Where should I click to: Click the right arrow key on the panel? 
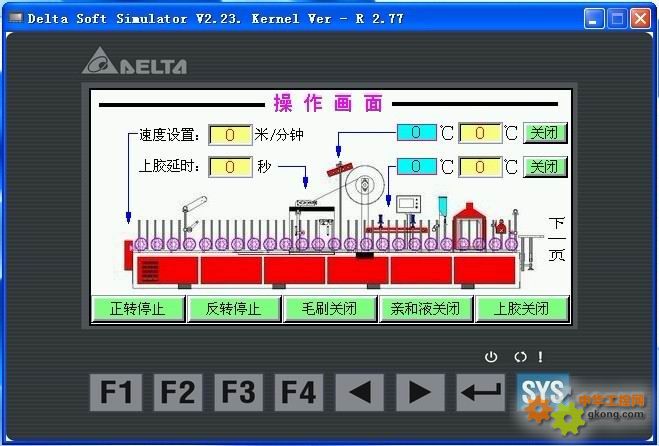420,392
